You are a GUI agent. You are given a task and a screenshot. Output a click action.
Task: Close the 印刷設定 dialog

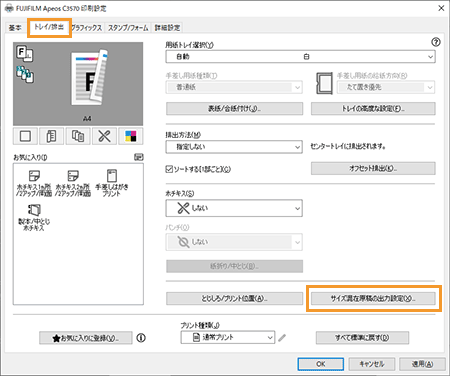click(441, 8)
